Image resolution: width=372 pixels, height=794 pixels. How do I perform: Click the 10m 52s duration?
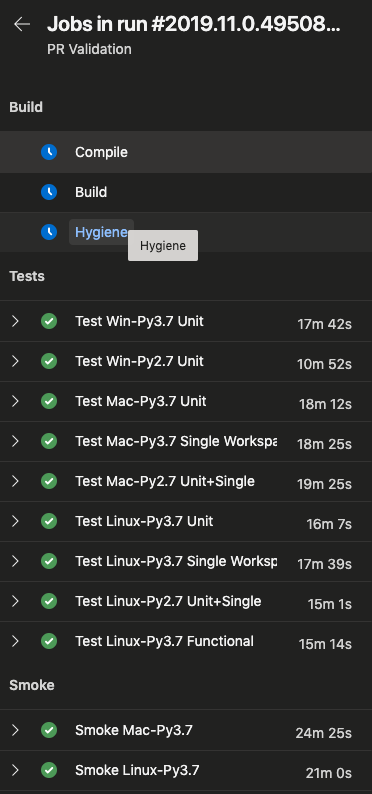[324, 364]
